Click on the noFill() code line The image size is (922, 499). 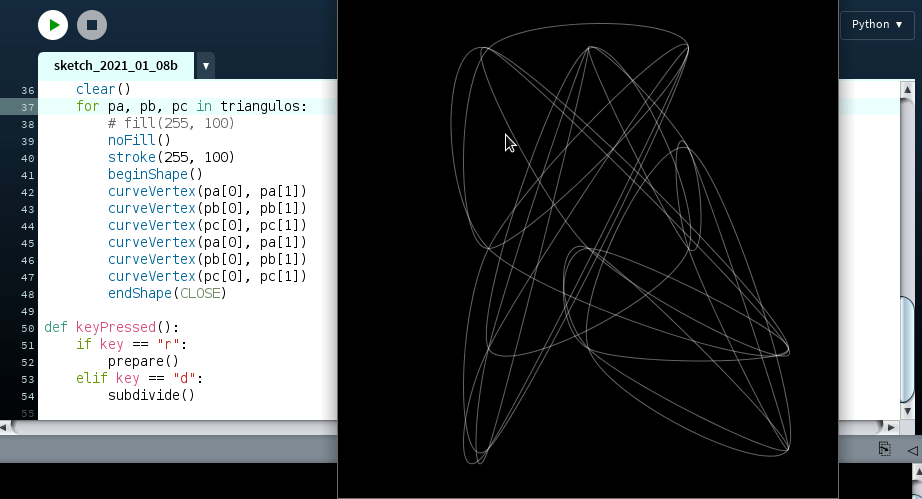coord(139,141)
